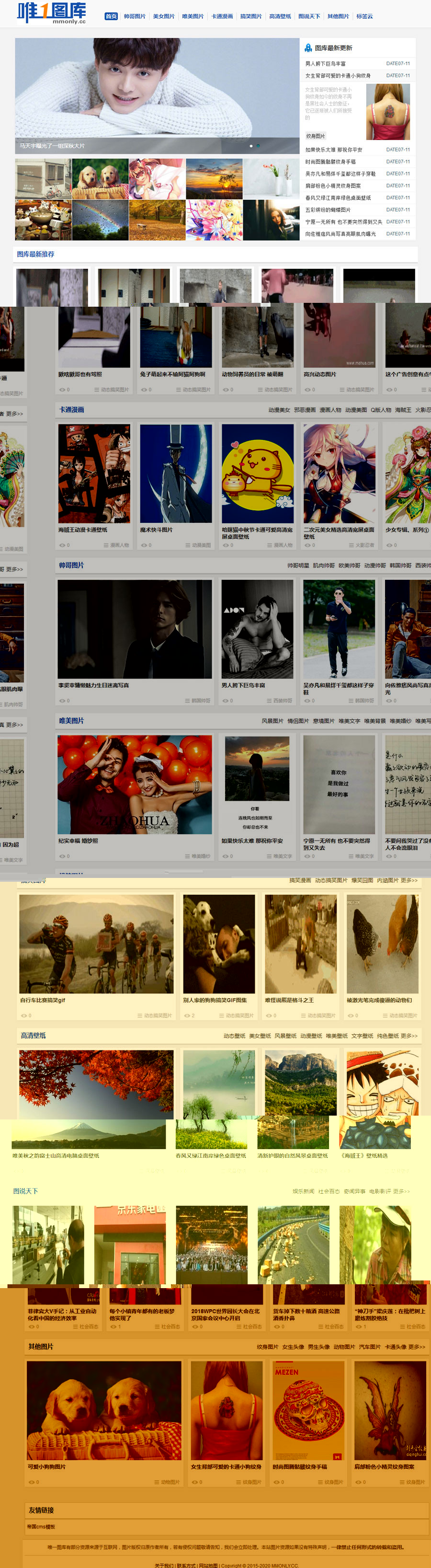
Task: Open the 海贼王动漫卡通壁纸 card image
Action: coord(94,473)
